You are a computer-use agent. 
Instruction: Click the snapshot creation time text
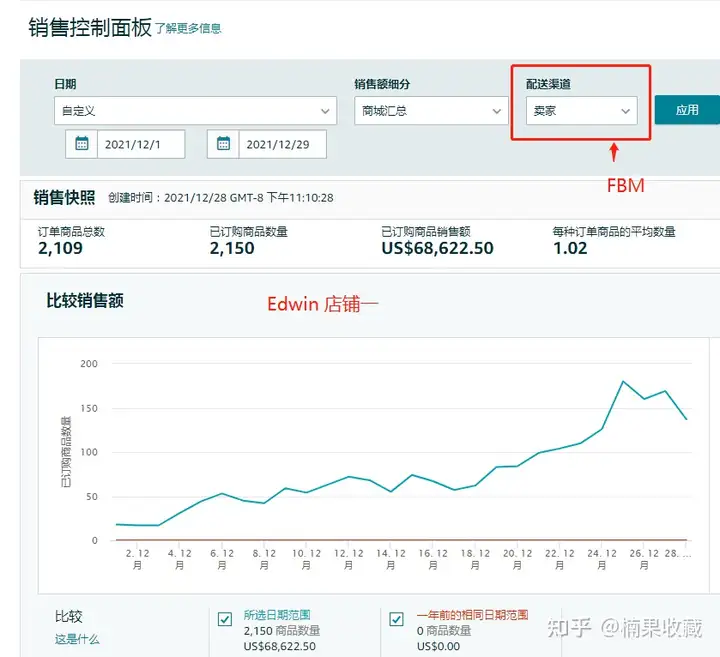[221, 198]
